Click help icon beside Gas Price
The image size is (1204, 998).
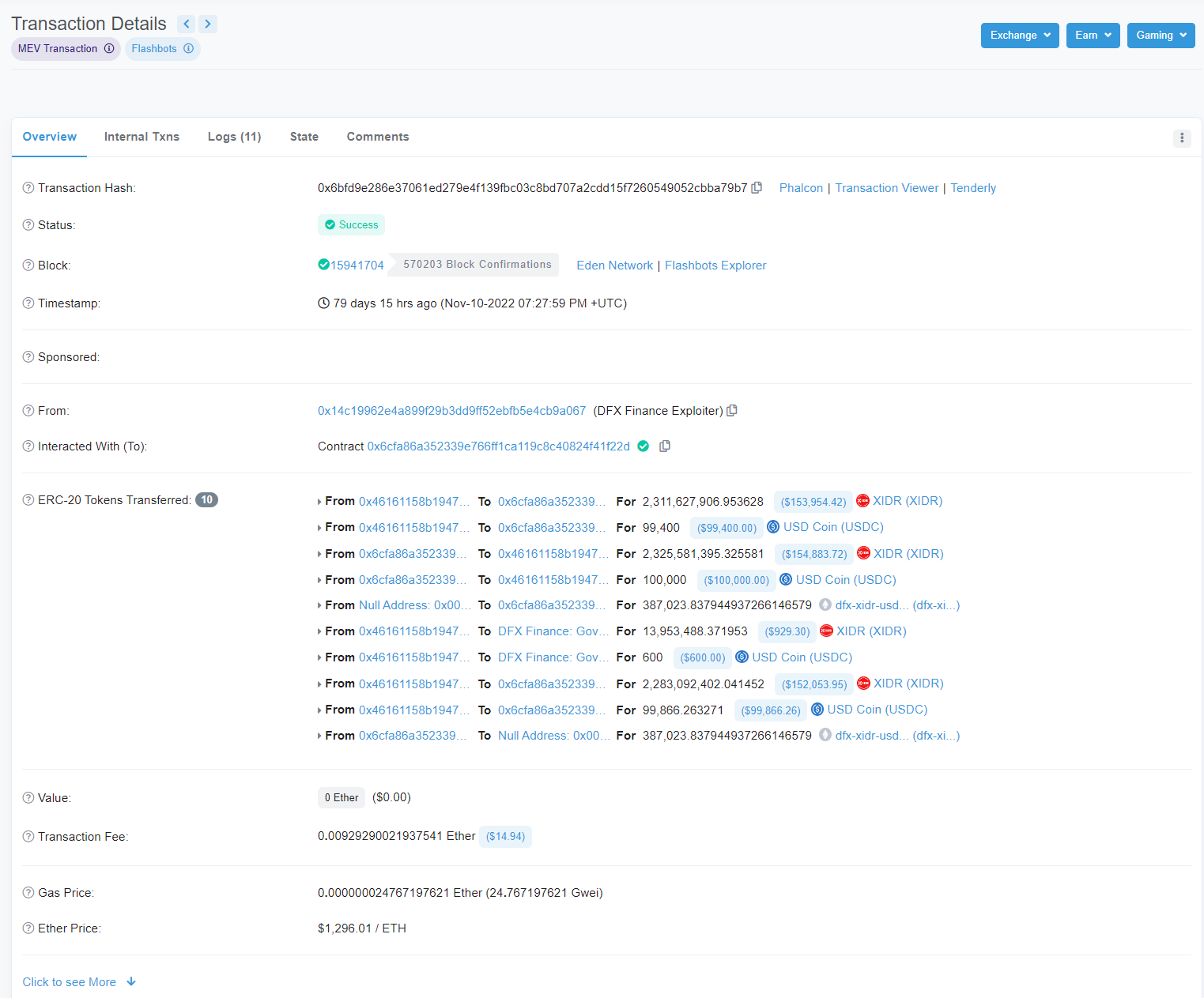[x=28, y=893]
